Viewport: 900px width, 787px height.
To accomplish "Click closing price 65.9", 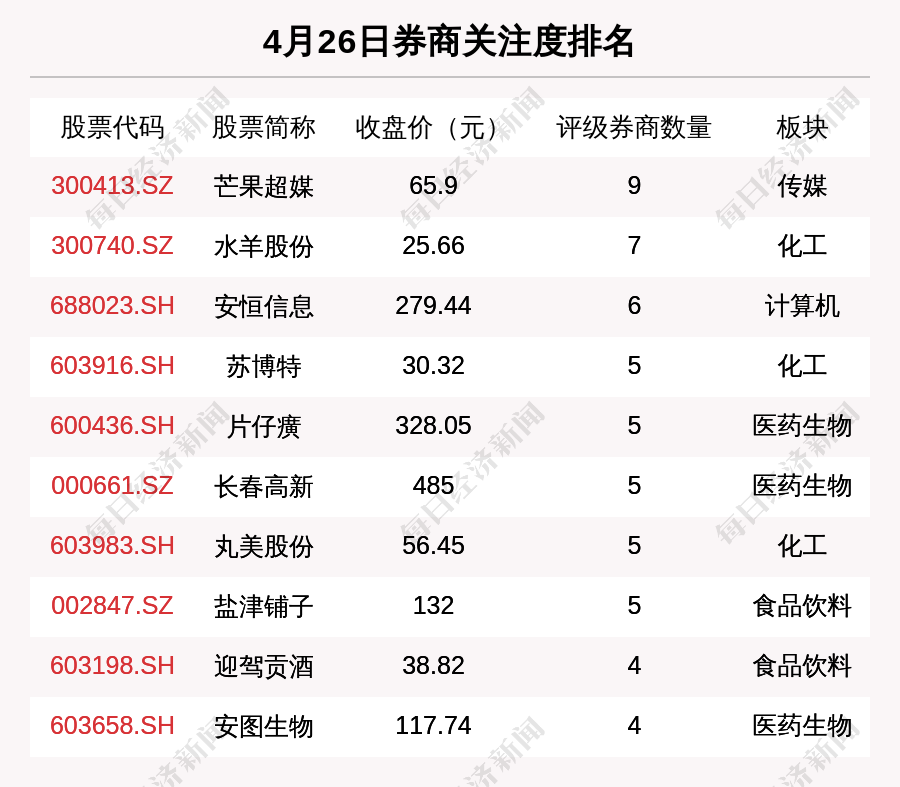I will click(x=433, y=185).
